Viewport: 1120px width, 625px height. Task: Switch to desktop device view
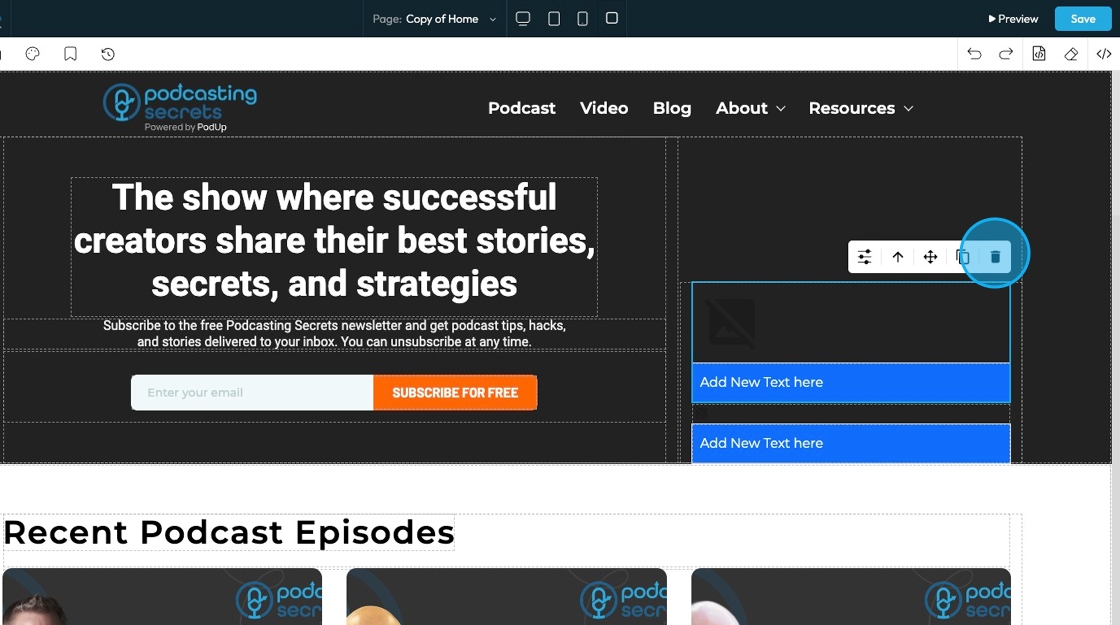pyautogui.click(x=523, y=19)
